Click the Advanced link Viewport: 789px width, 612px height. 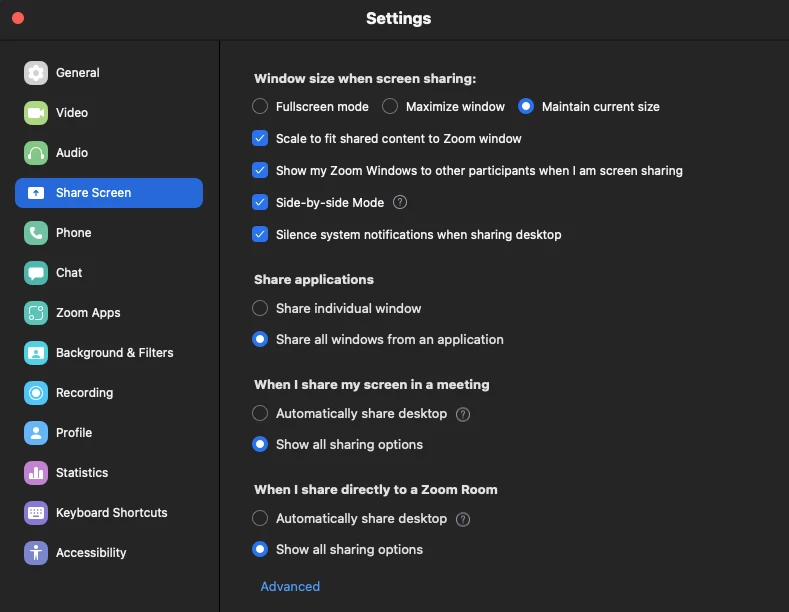290,587
